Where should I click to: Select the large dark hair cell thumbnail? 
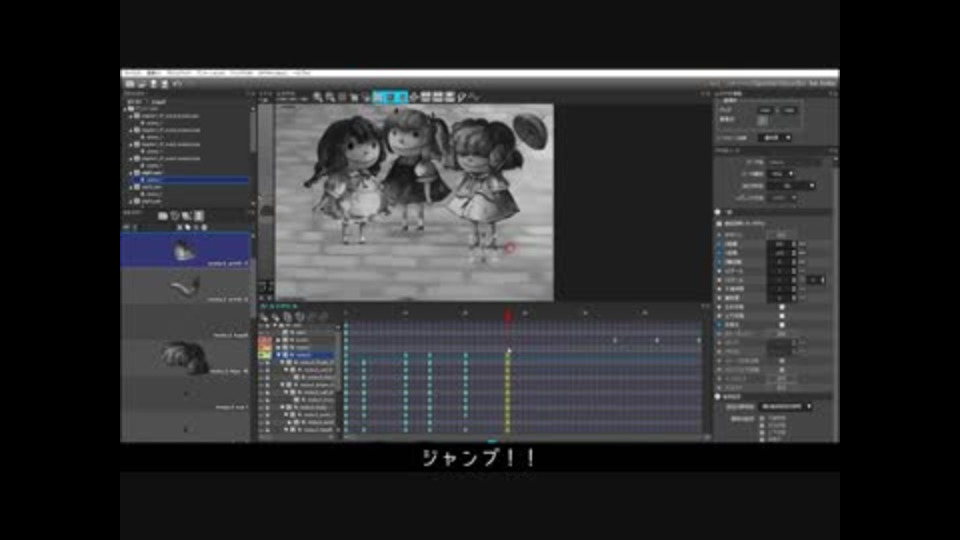pyautogui.click(x=186, y=358)
